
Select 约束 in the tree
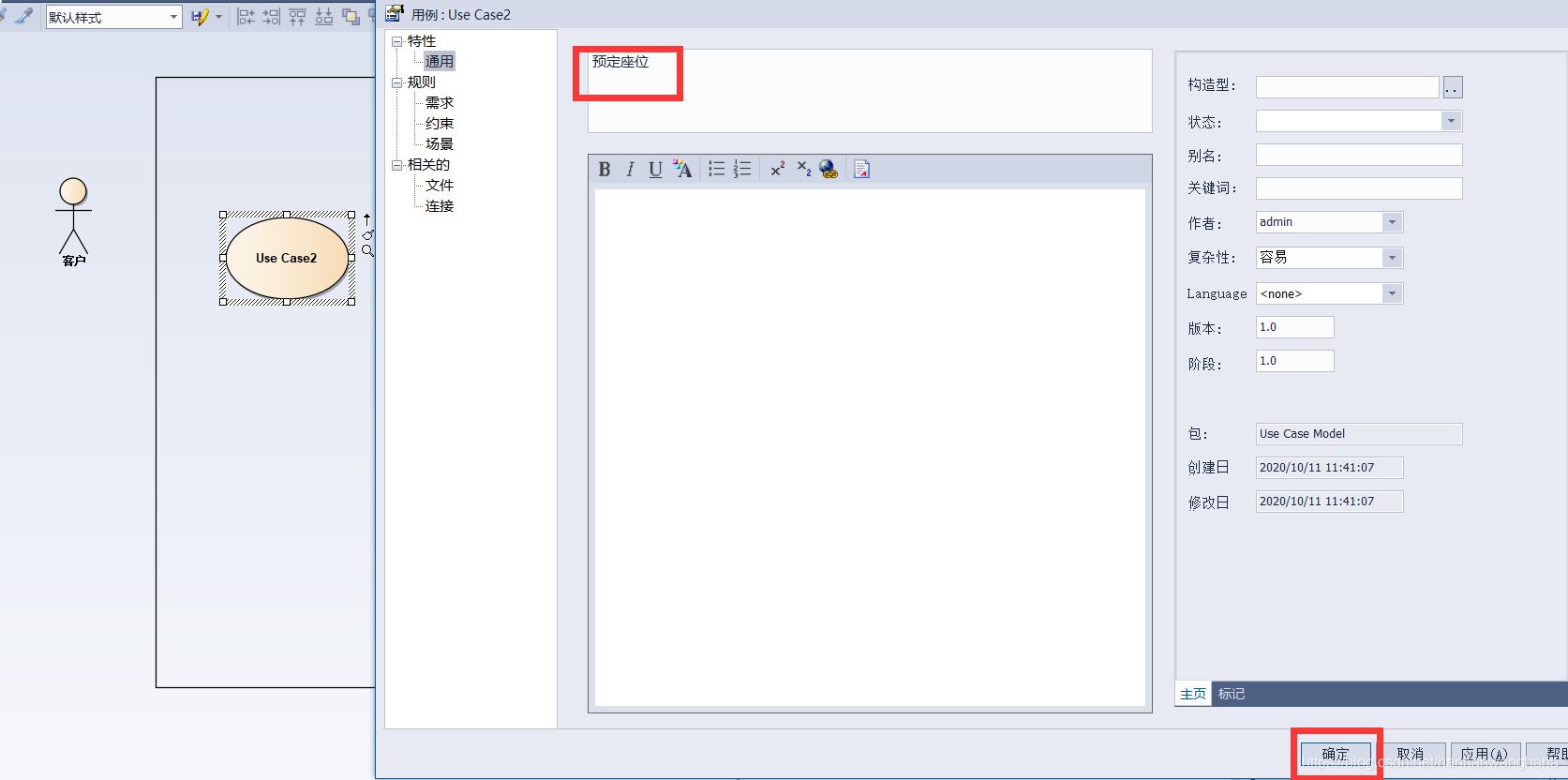tap(440, 124)
